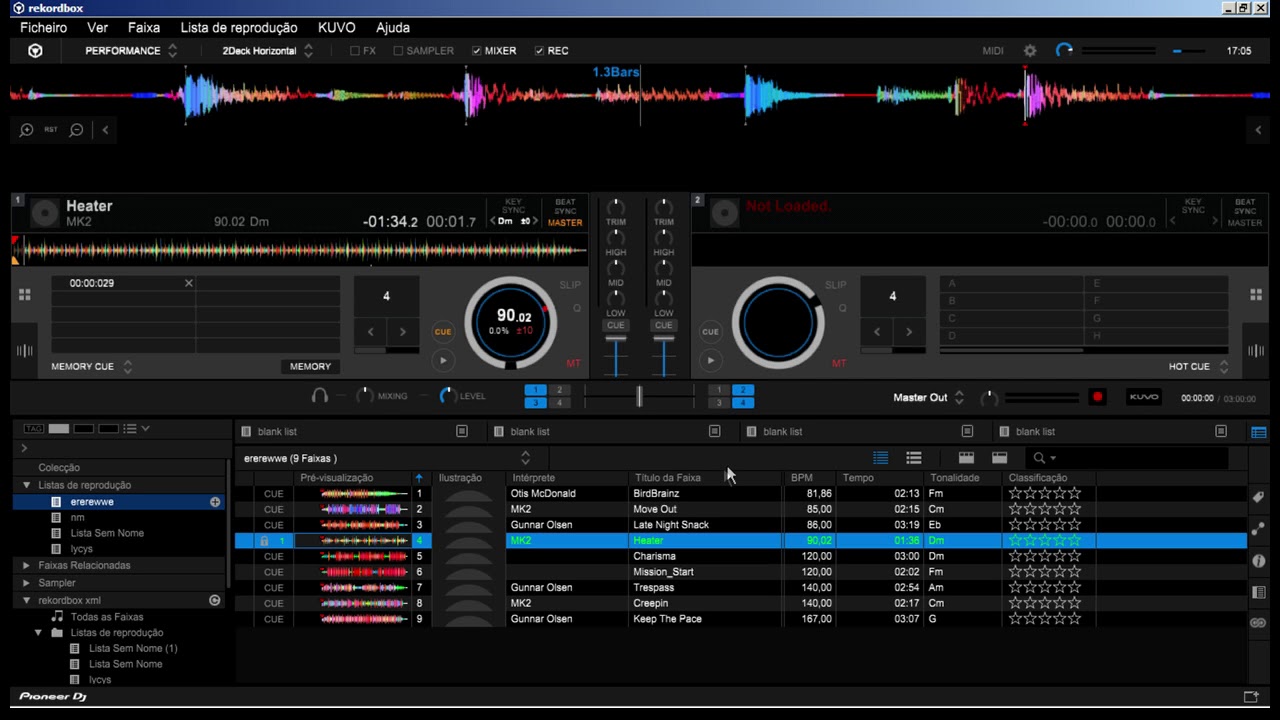Collapse the rekordbox xml tree node
This screenshot has width=1280, height=720.
27,600
